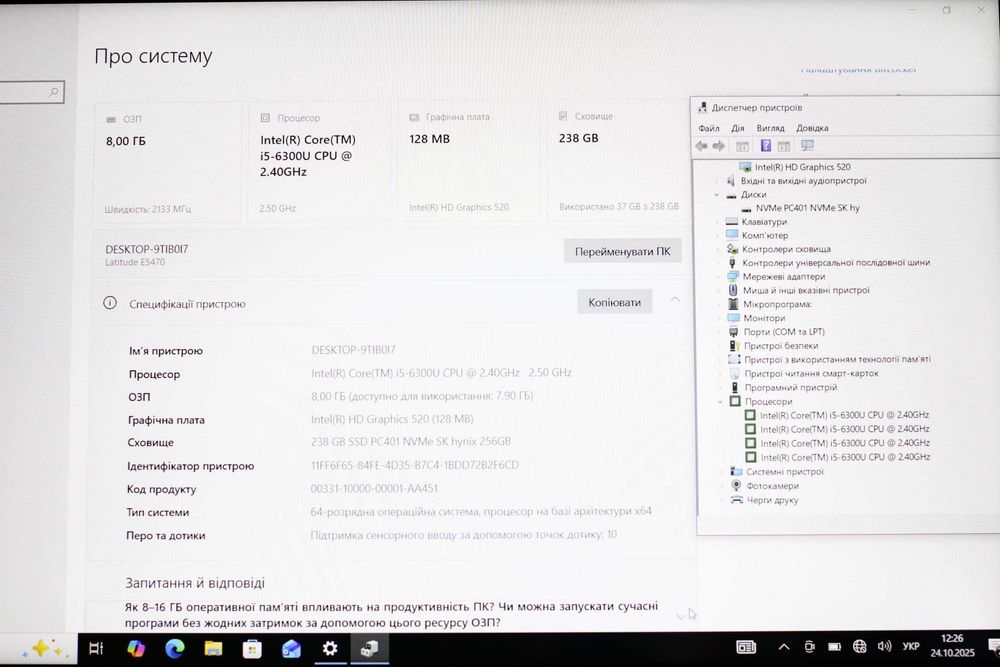Click the product code 00331-10000-00001-AA451
Image resolution: width=1000 pixels, height=667 pixels.
point(374,488)
